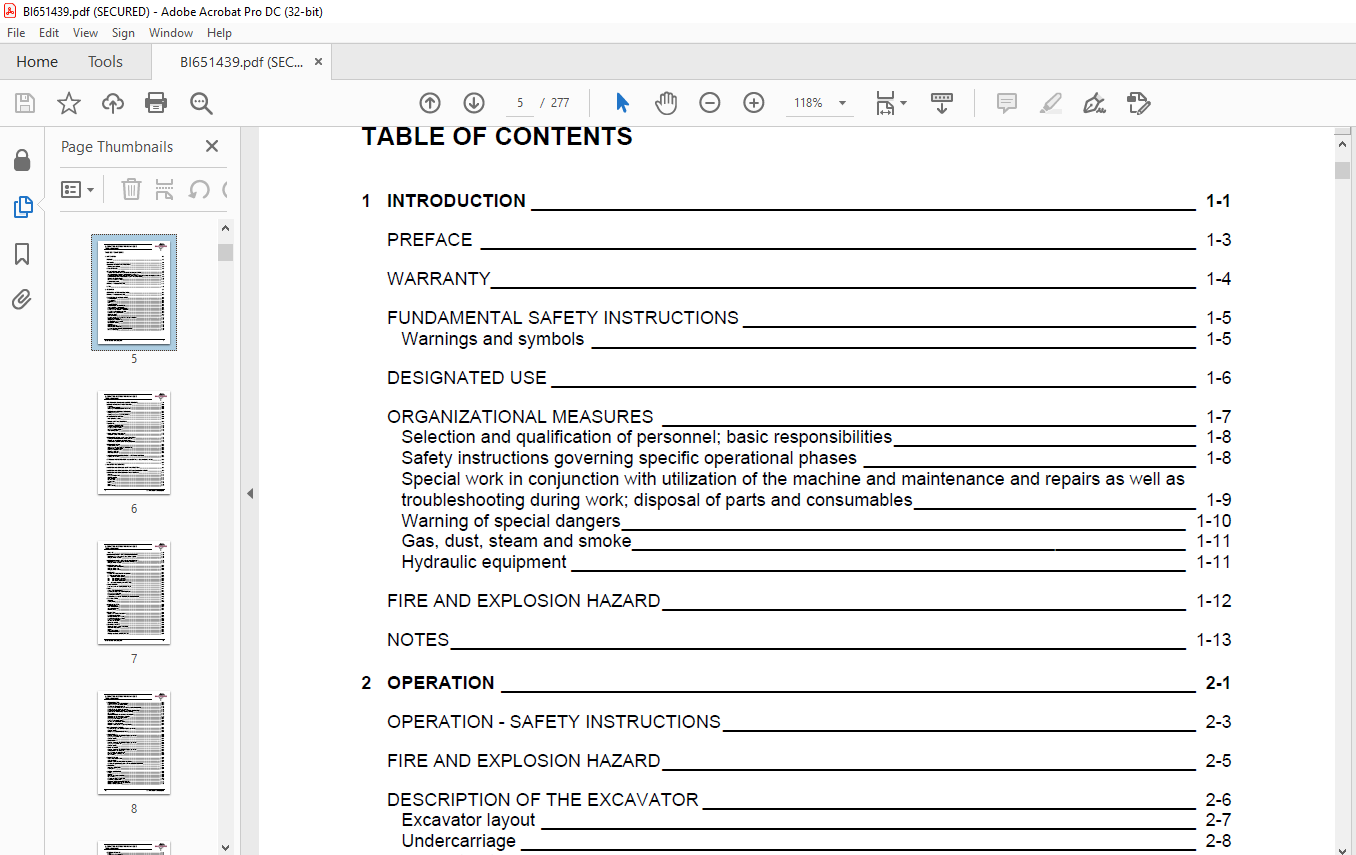The height and width of the screenshot is (855, 1356).
Task: Open the View menu
Action: 85,33
